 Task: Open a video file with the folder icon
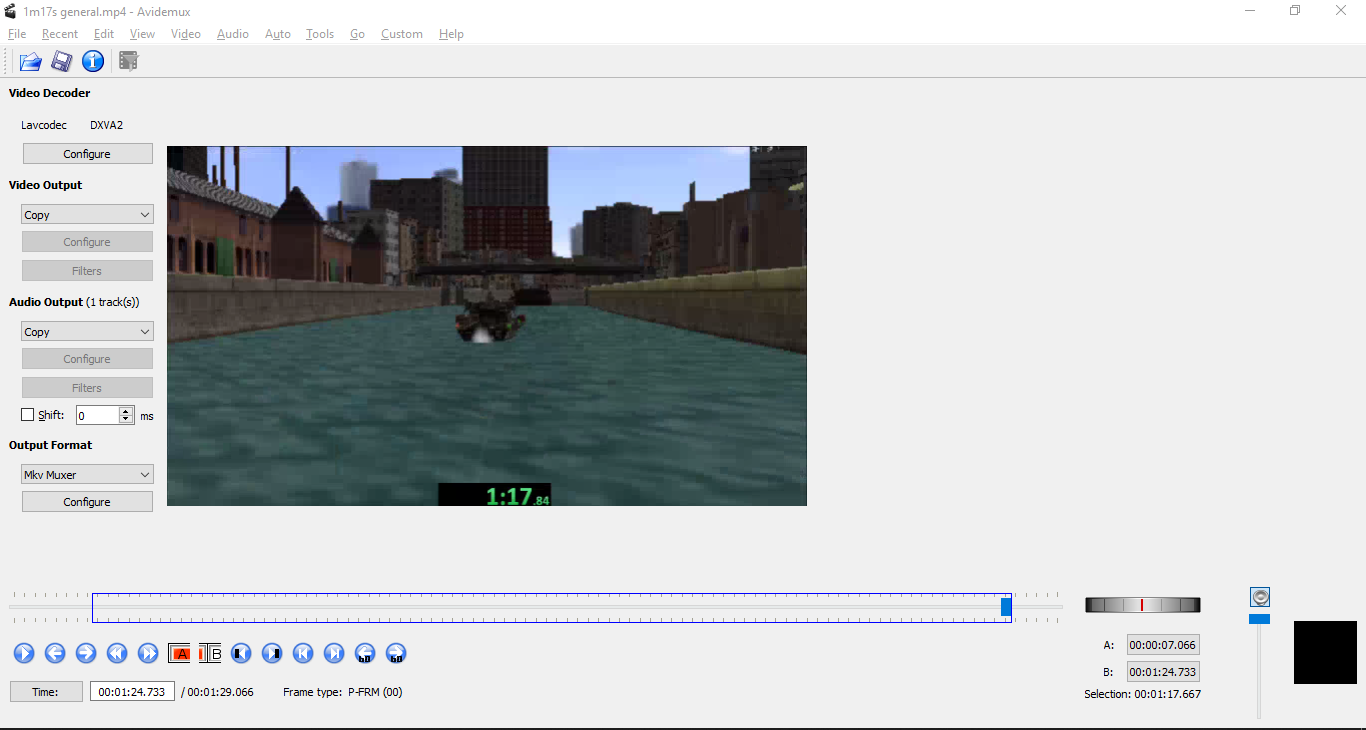31,61
